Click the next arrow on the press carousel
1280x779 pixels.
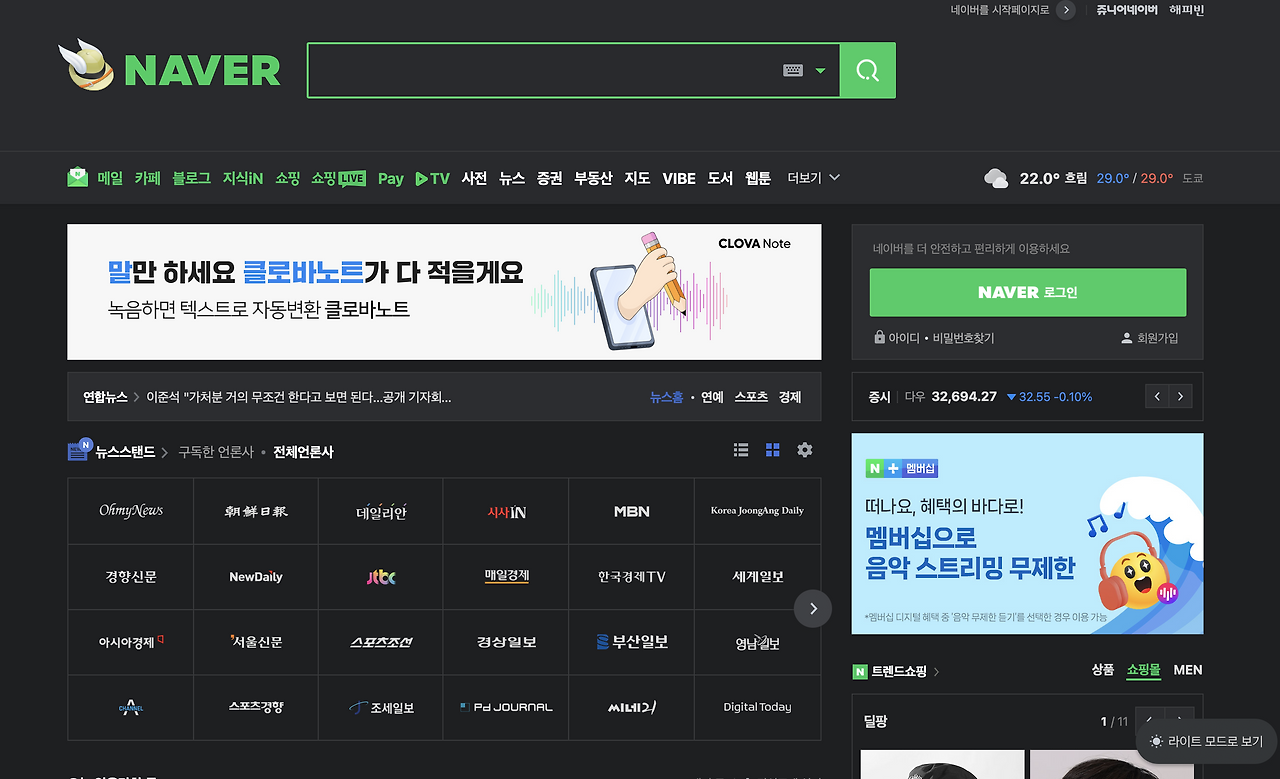(813, 609)
